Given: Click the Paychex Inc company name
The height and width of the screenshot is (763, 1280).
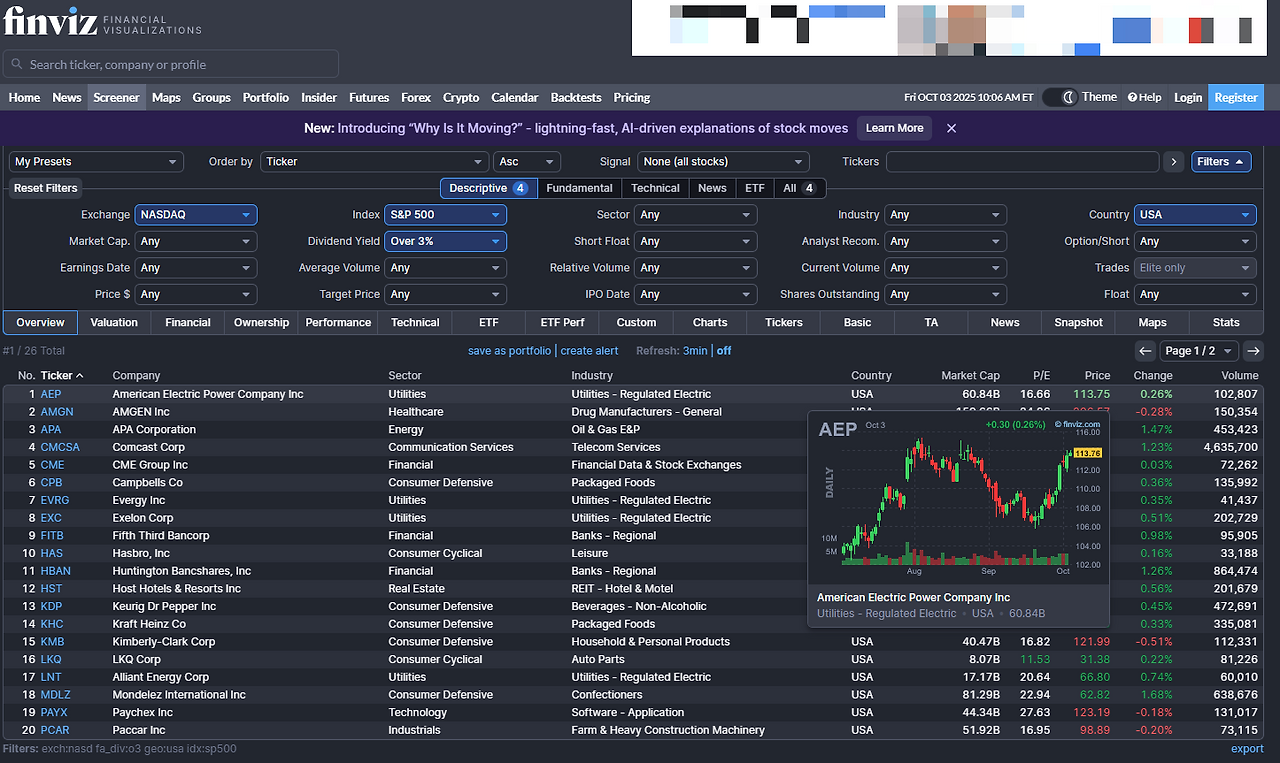Looking at the screenshot, I should (142, 712).
